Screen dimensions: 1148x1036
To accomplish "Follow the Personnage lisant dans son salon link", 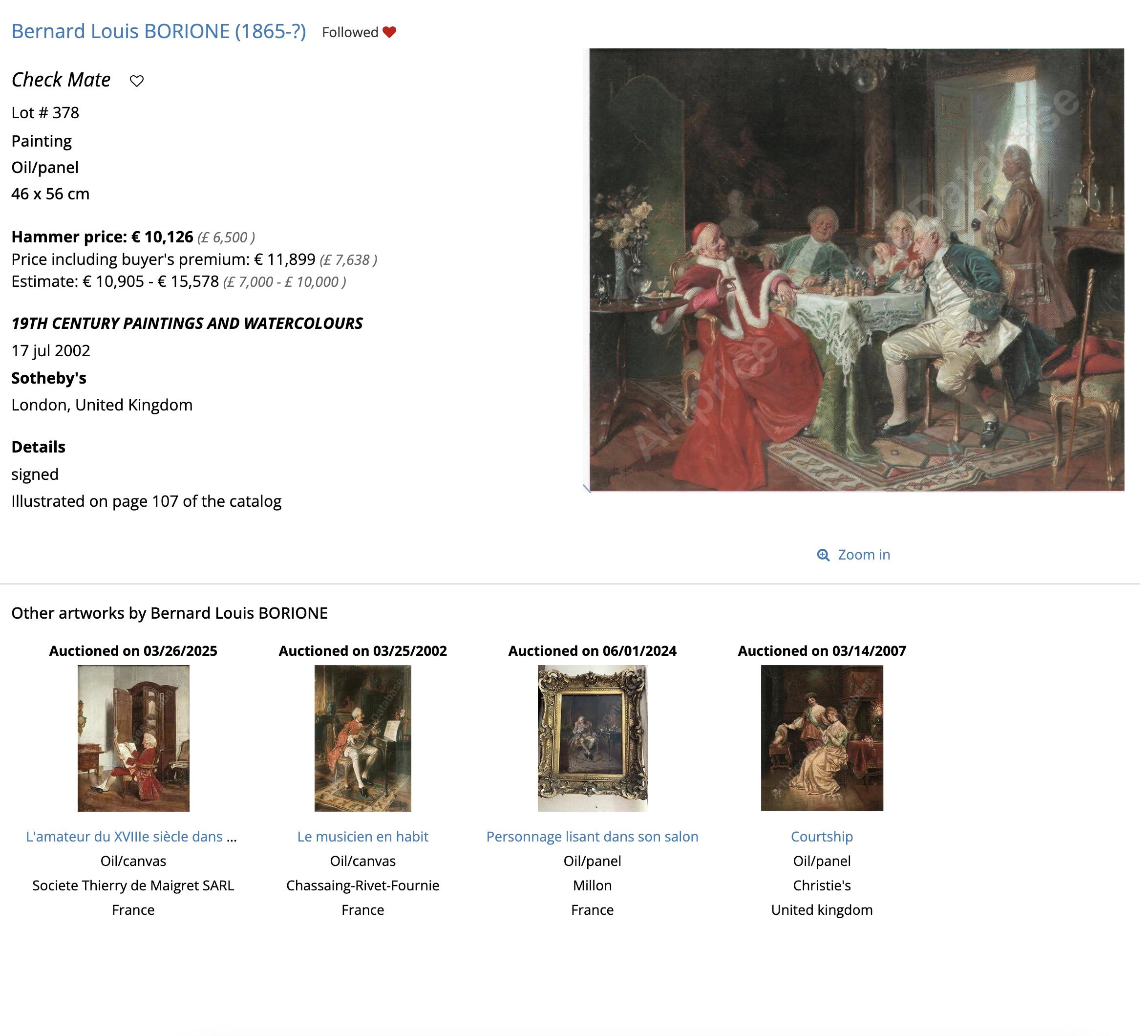I will pyautogui.click(x=592, y=836).
